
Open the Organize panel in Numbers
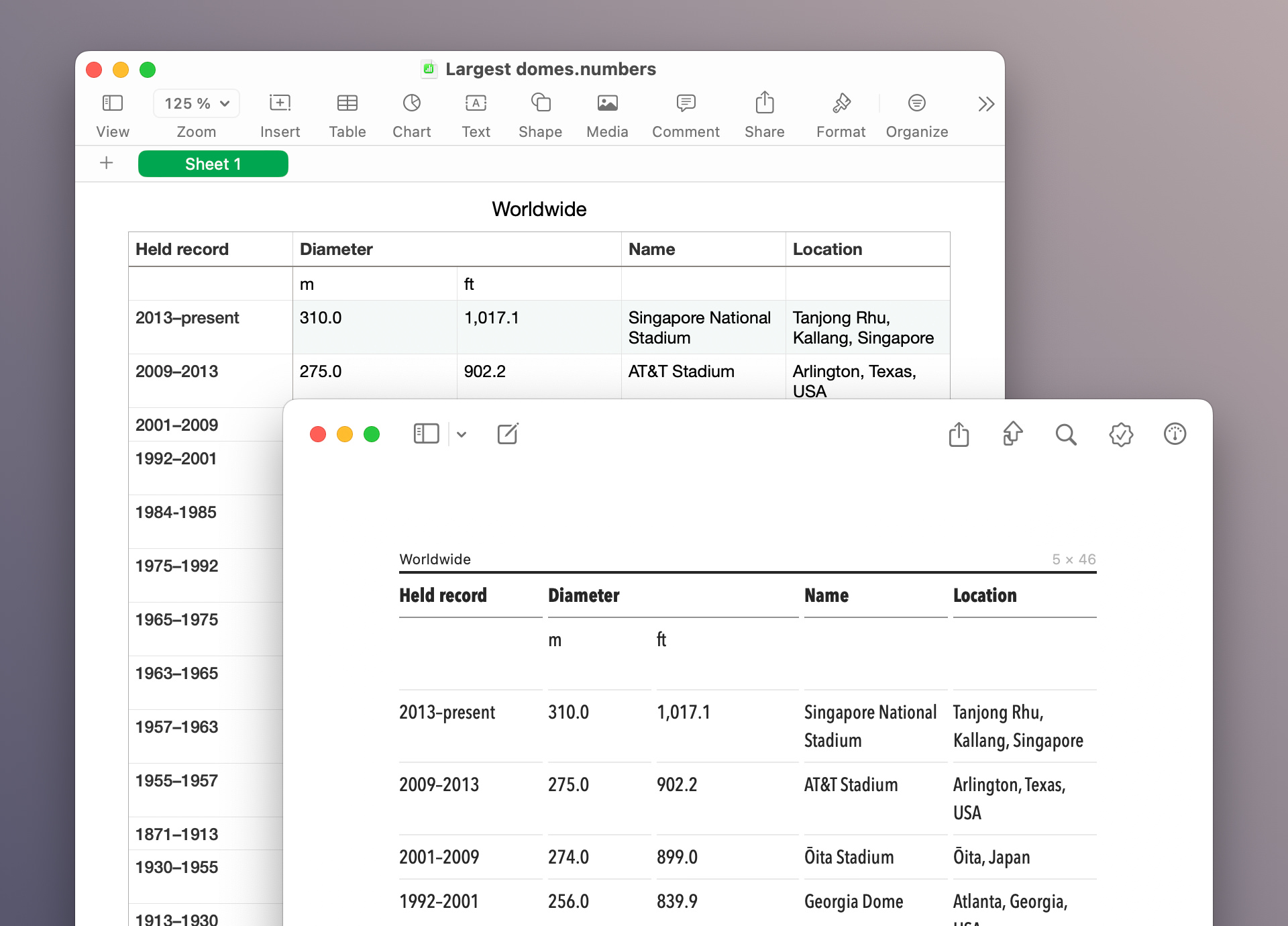(x=916, y=103)
